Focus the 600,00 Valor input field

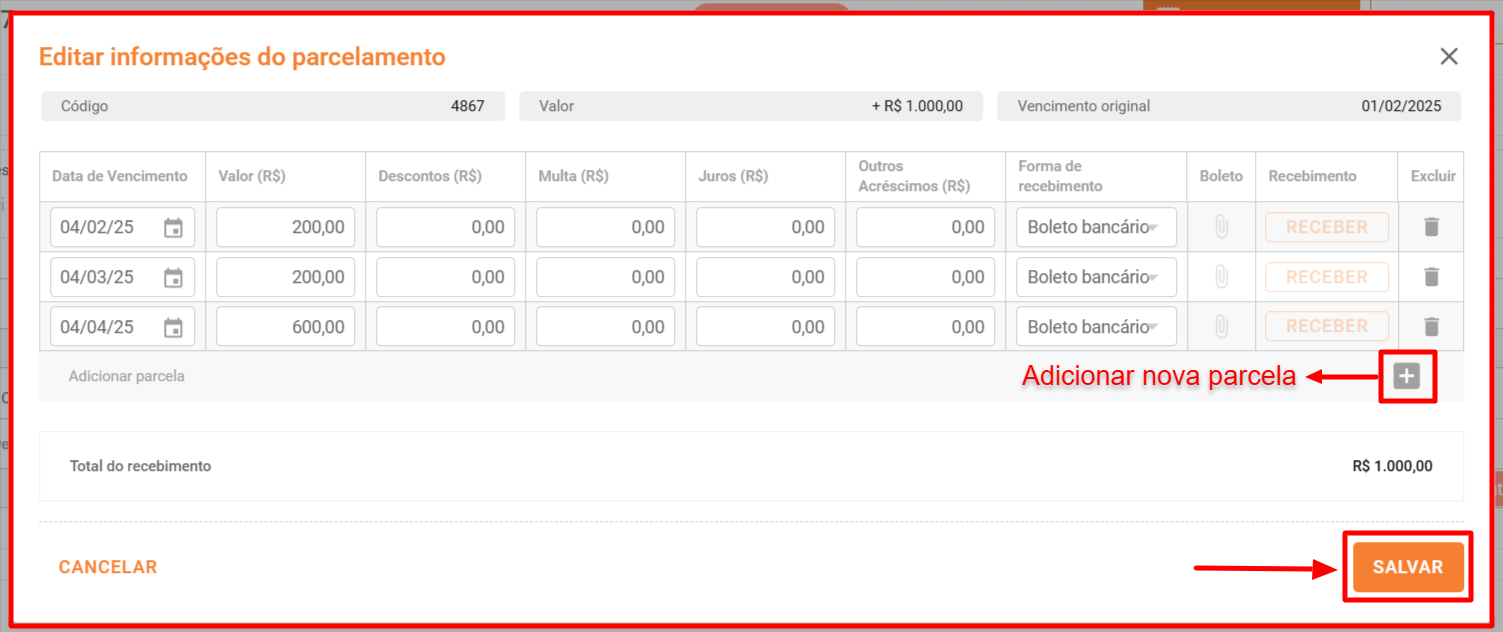coord(286,327)
